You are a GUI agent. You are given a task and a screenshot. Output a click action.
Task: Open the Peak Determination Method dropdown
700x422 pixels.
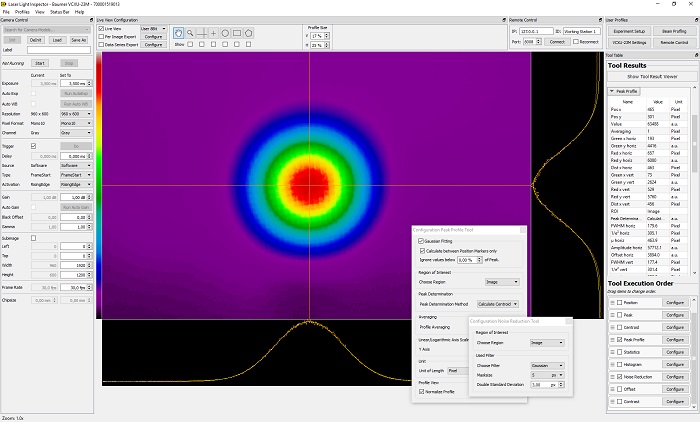[x=497, y=303]
